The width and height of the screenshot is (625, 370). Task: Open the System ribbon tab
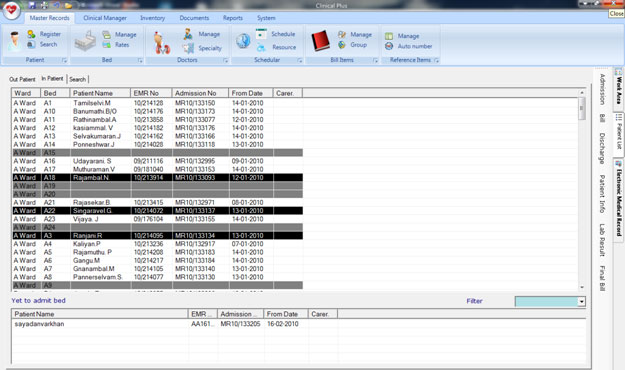tap(266, 18)
